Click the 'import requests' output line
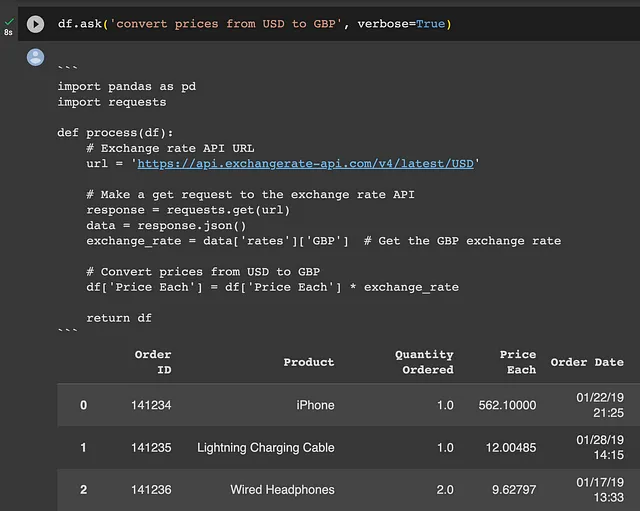Screen dimensions: 640x511 click(112, 102)
